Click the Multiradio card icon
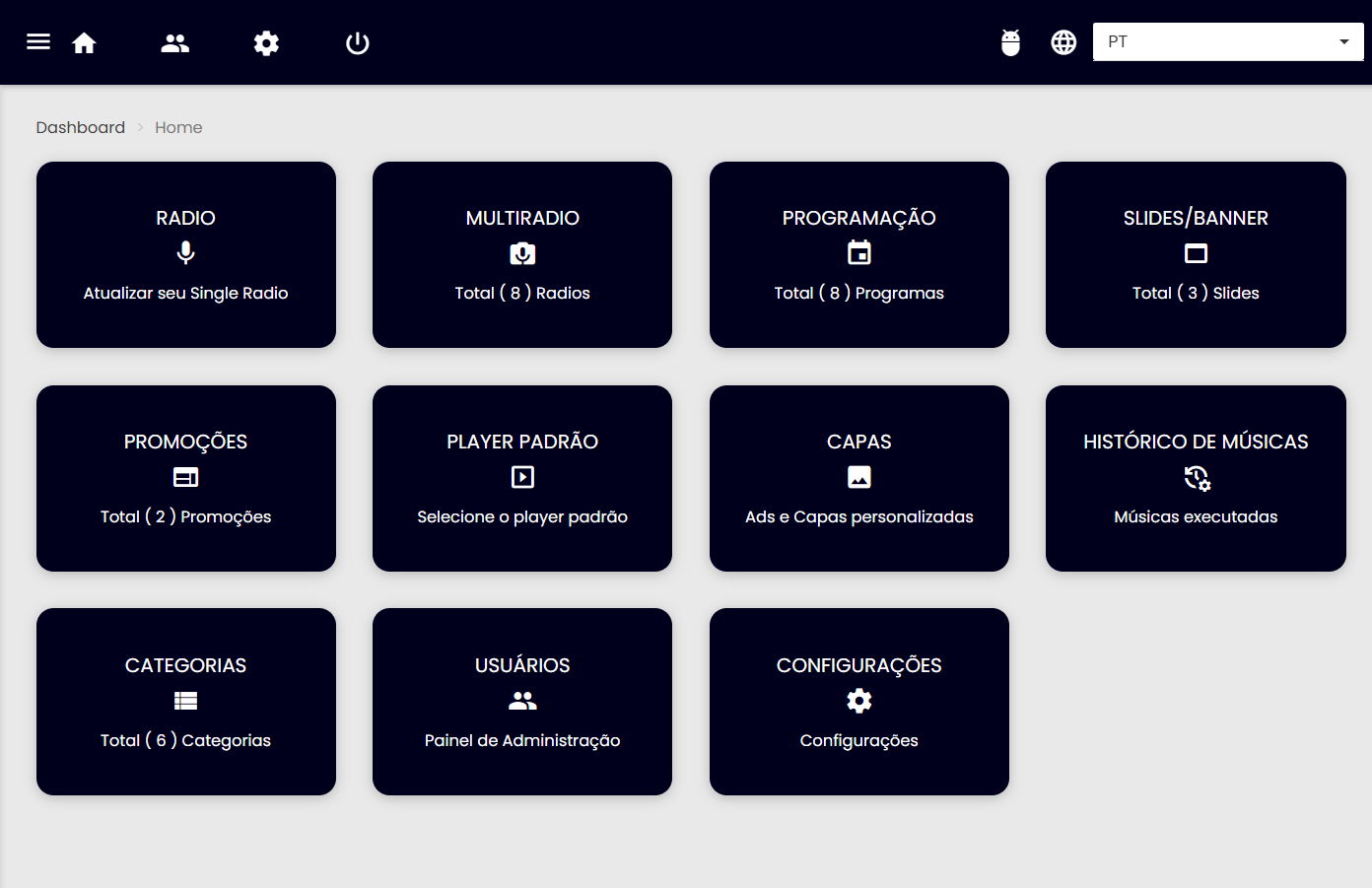Screen dimensions: 1372x888 tap(522, 253)
